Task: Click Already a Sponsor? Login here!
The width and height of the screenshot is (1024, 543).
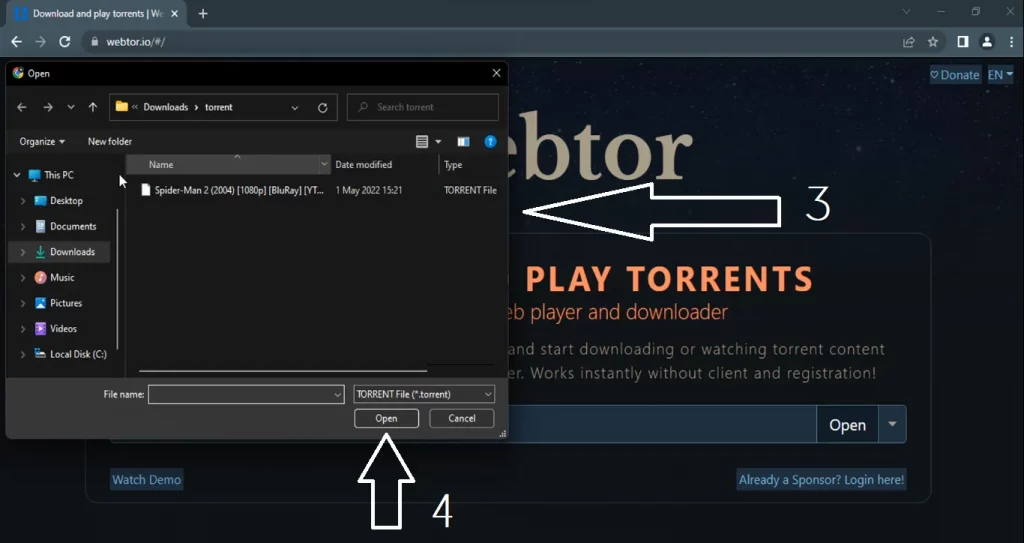Action: point(822,480)
